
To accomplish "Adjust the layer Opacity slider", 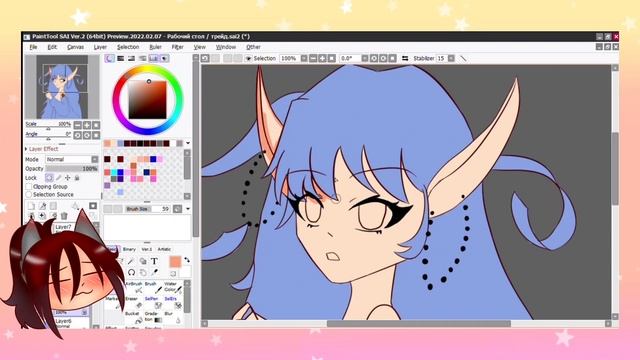I will (72, 169).
